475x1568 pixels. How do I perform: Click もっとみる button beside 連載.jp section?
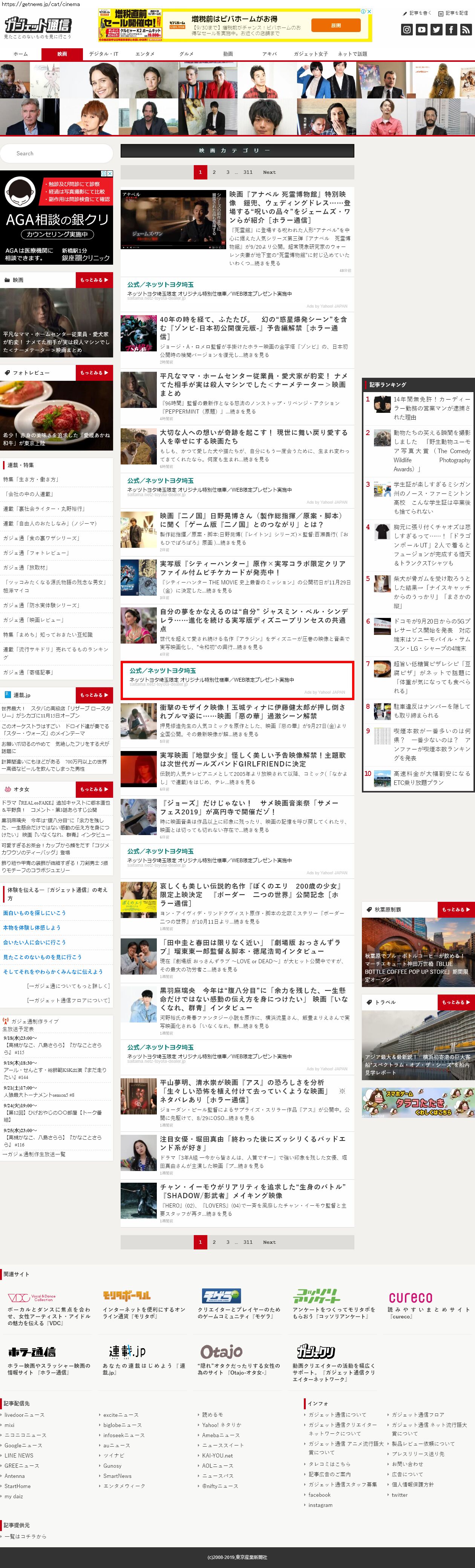94,695
